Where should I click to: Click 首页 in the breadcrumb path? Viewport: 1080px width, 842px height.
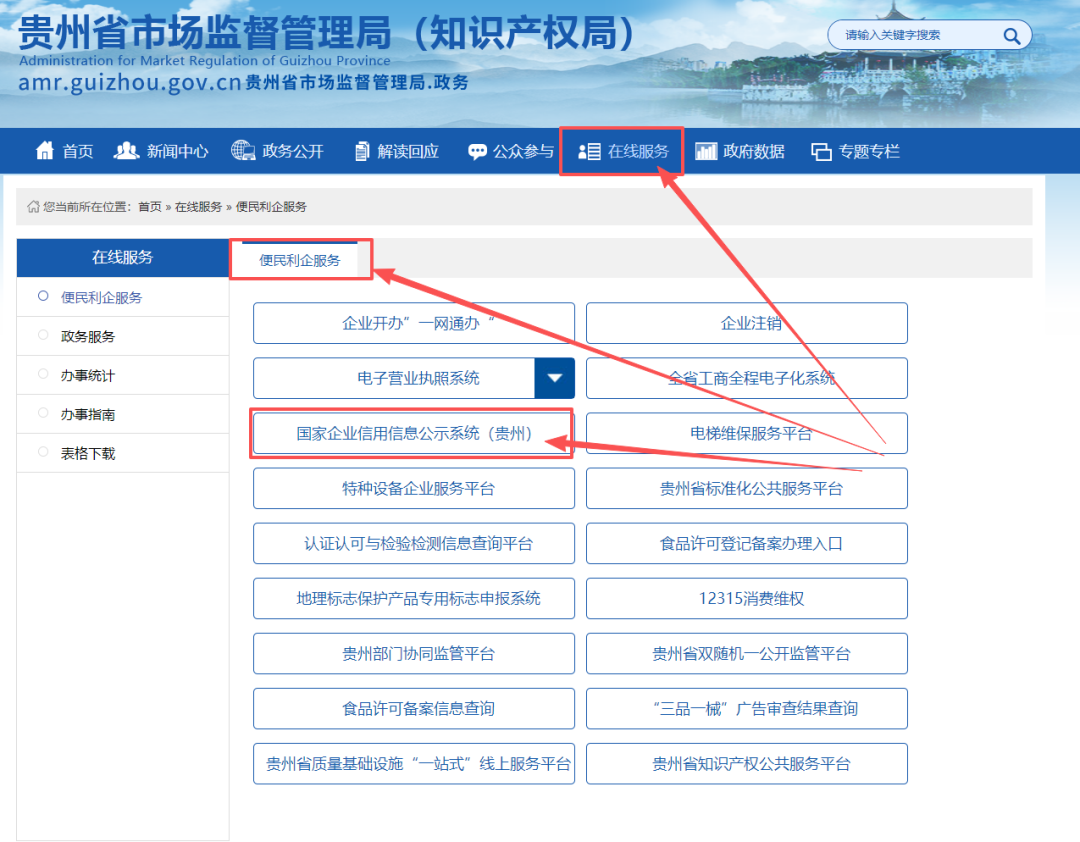(150, 207)
